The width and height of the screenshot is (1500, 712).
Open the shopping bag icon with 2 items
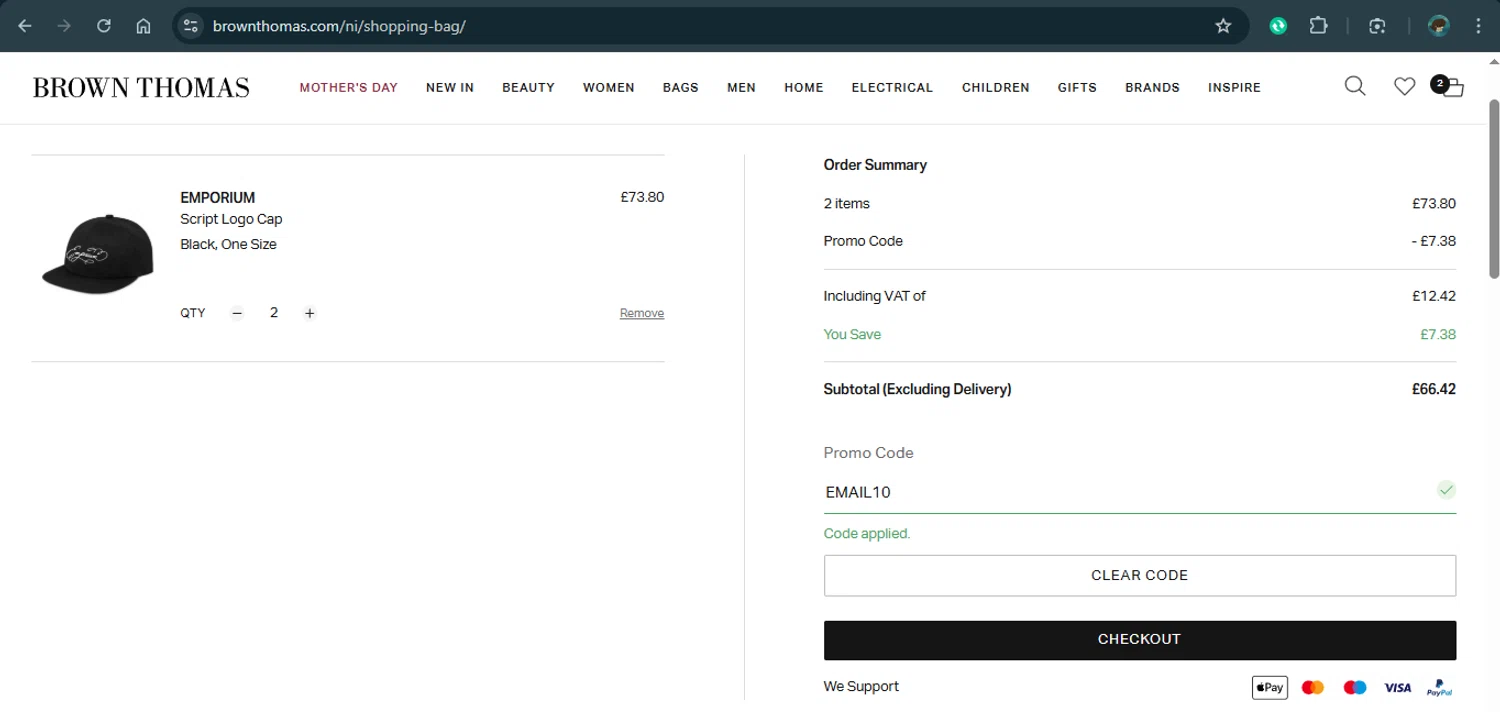tap(1448, 86)
